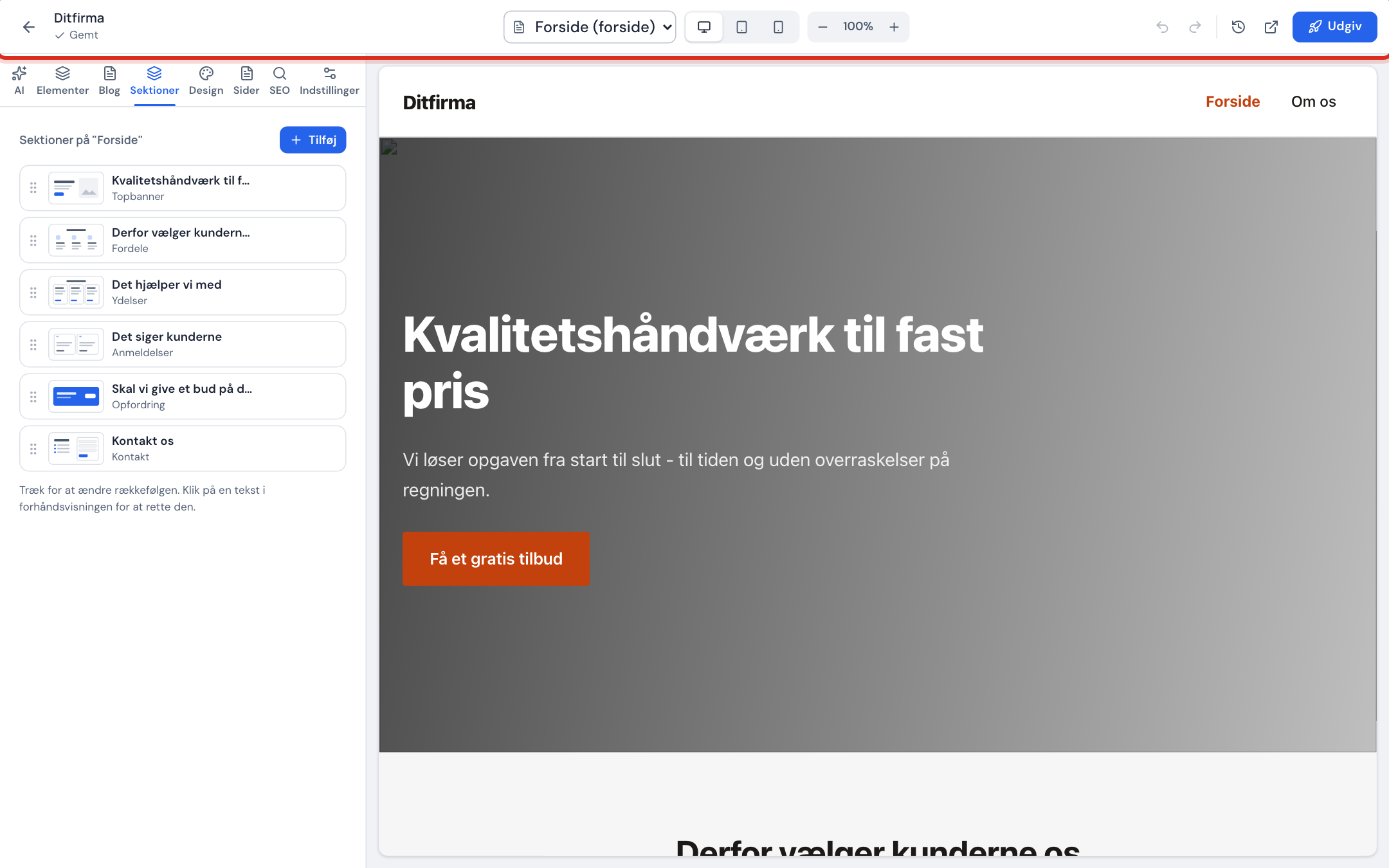The width and height of the screenshot is (1389, 868).
Task: Zoom out with the minus button
Action: click(822, 27)
